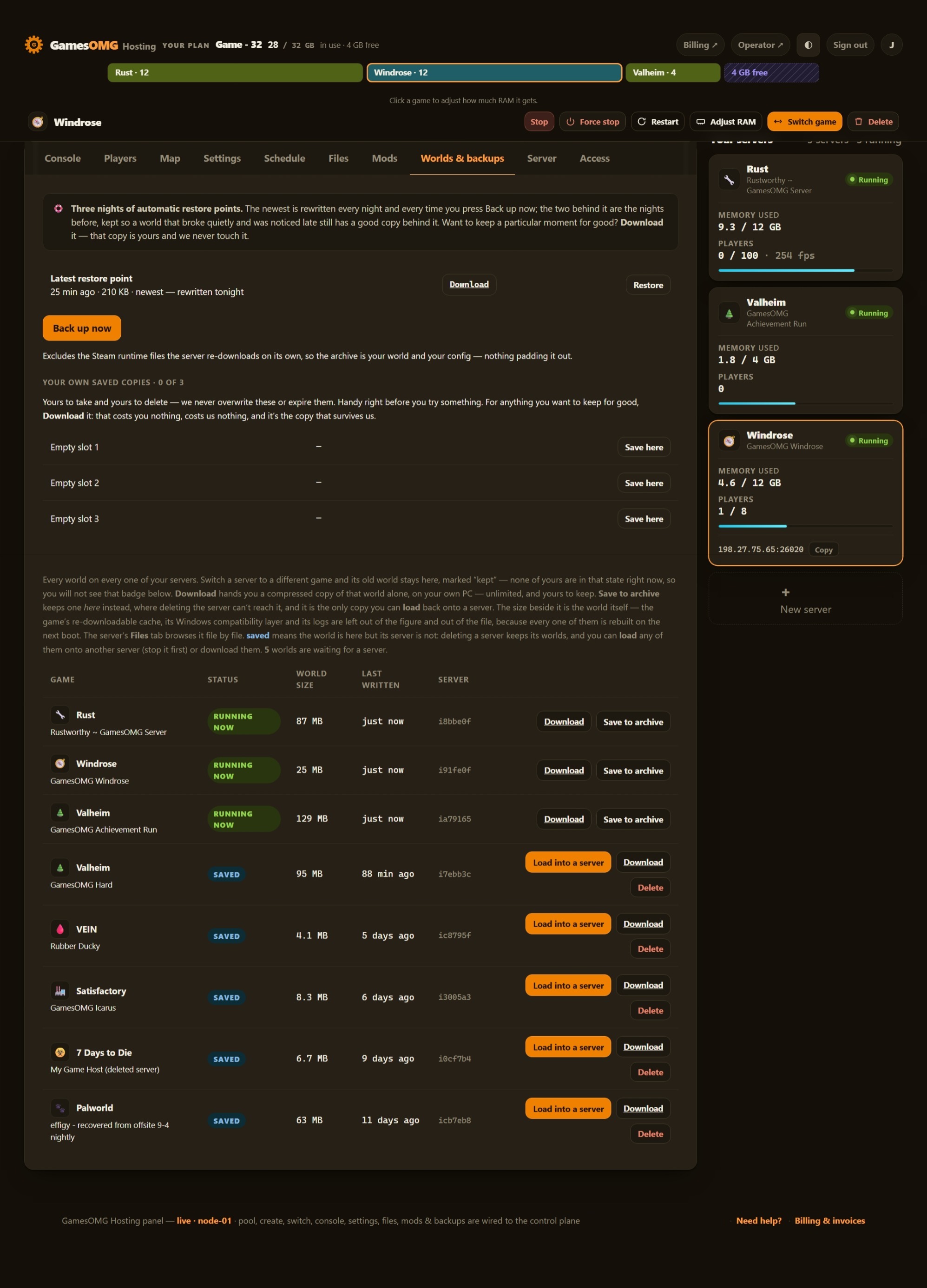Open the J user avatar

892,45
